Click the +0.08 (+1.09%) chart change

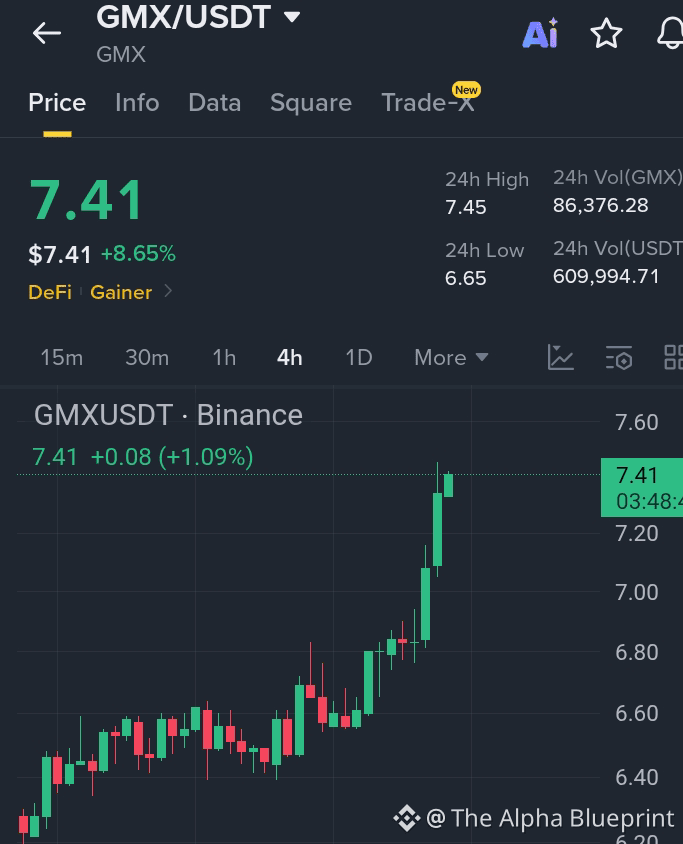coord(172,457)
